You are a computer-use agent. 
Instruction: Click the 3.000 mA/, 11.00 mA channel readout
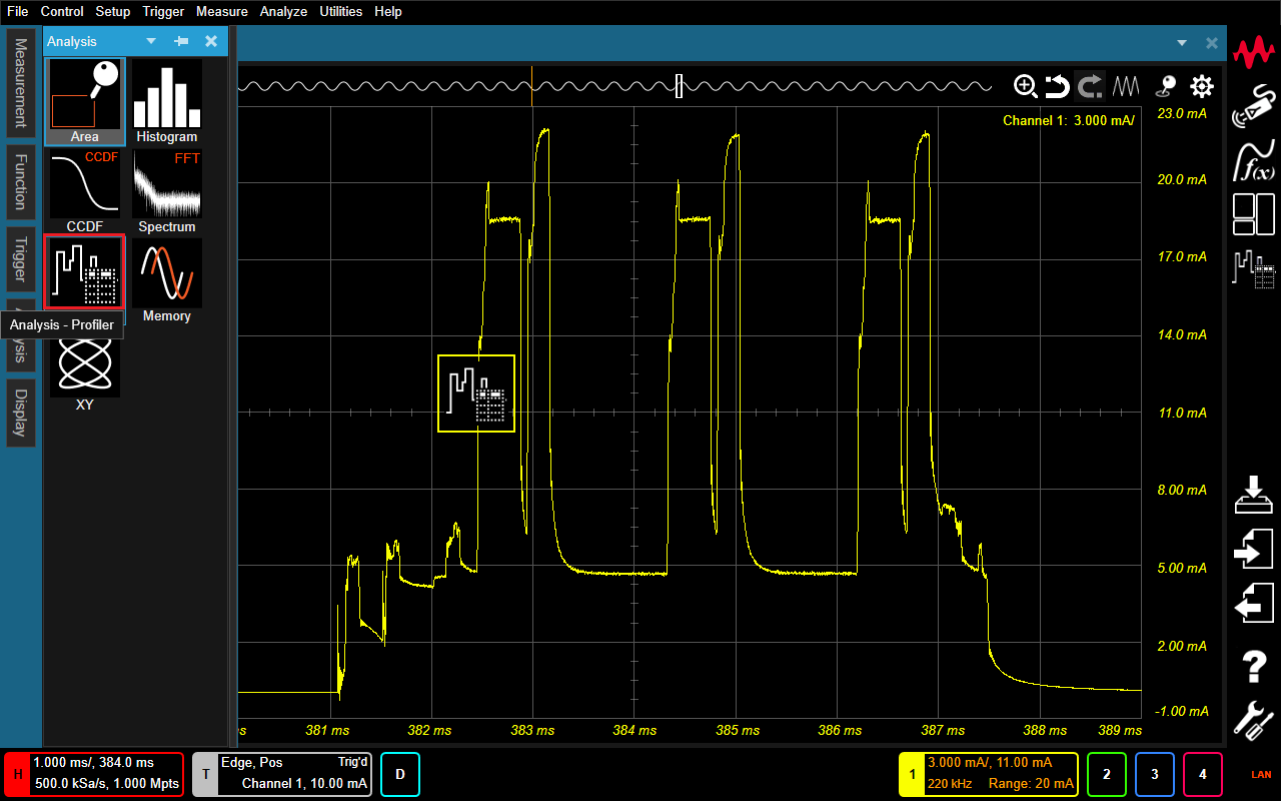click(x=990, y=762)
